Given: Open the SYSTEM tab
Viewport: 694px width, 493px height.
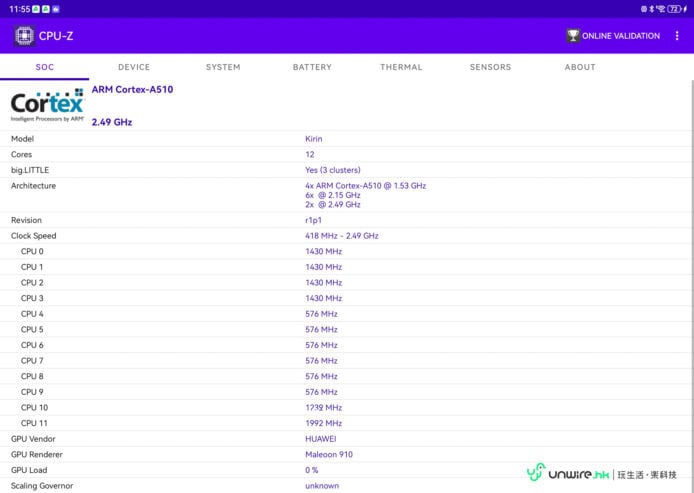Looking at the screenshot, I should click(223, 67).
